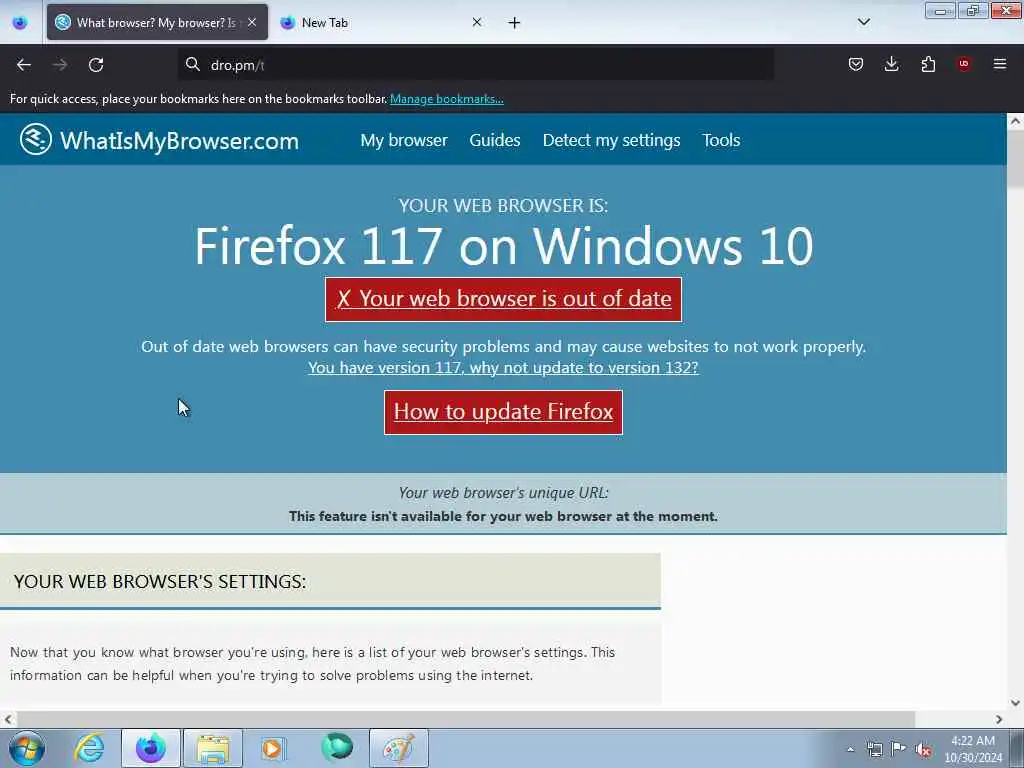Show hidden tray icons arrow
The width and height of the screenshot is (1024, 768).
tap(850, 749)
